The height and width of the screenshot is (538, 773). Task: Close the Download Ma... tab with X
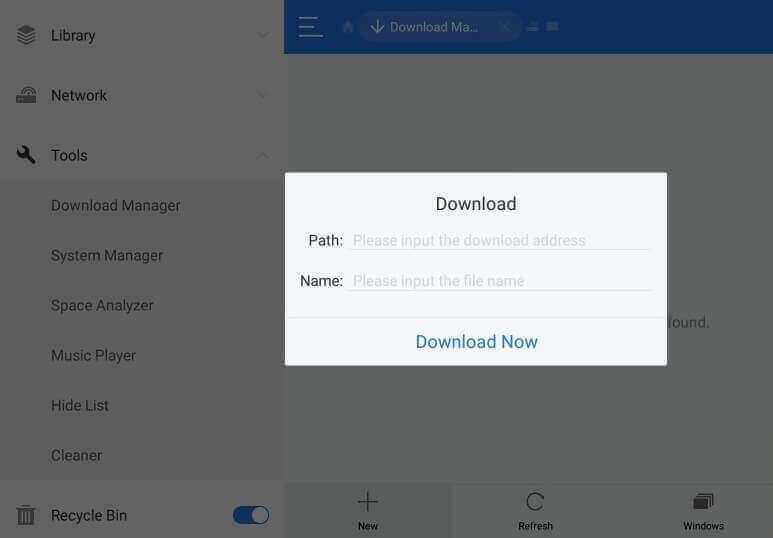[x=505, y=27]
